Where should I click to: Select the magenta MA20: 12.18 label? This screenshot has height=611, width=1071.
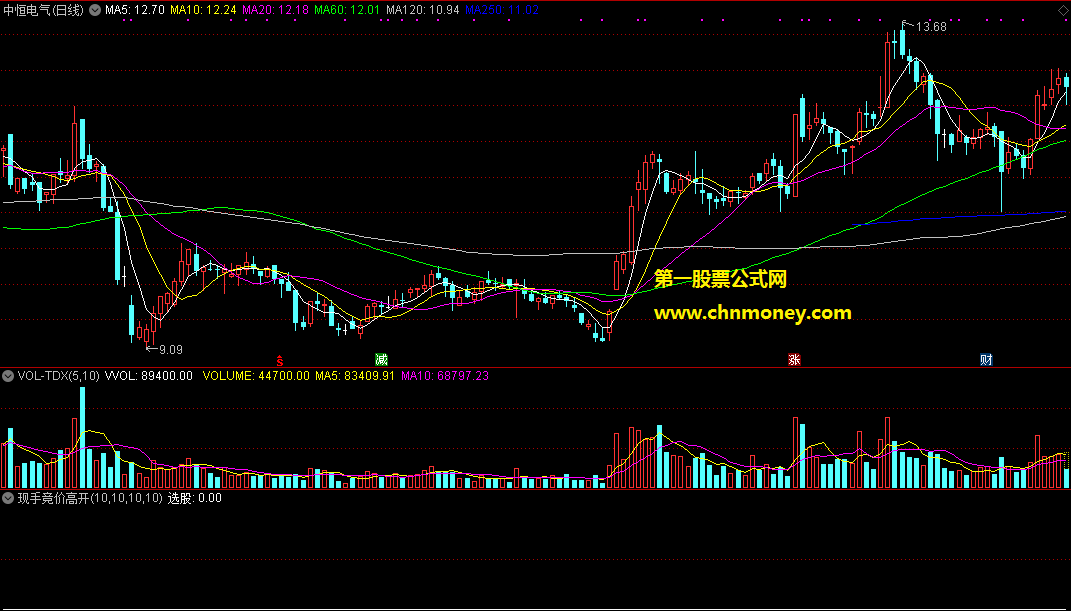pos(275,10)
